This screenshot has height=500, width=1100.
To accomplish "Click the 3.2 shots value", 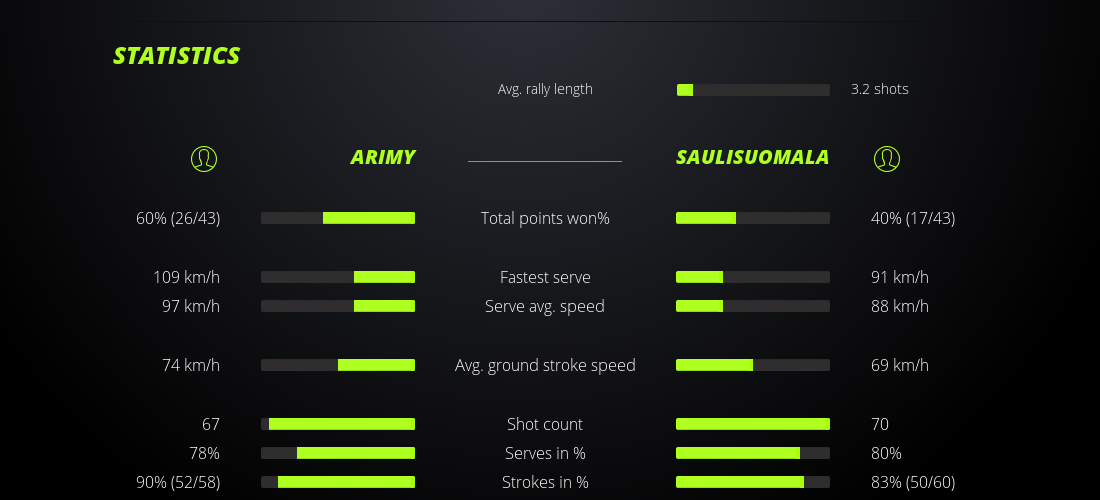I will click(880, 89).
